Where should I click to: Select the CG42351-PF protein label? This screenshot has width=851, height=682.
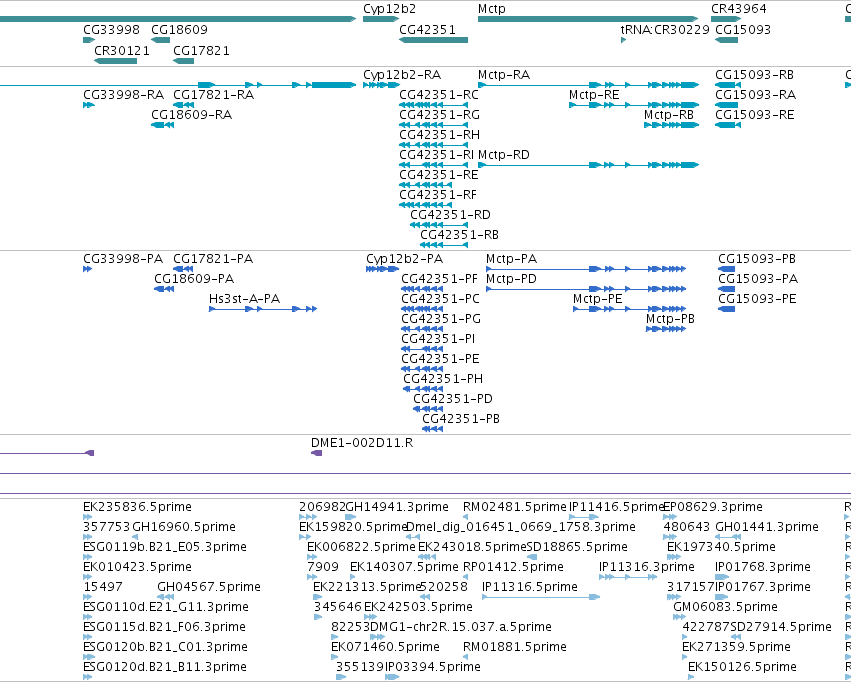pos(440,279)
